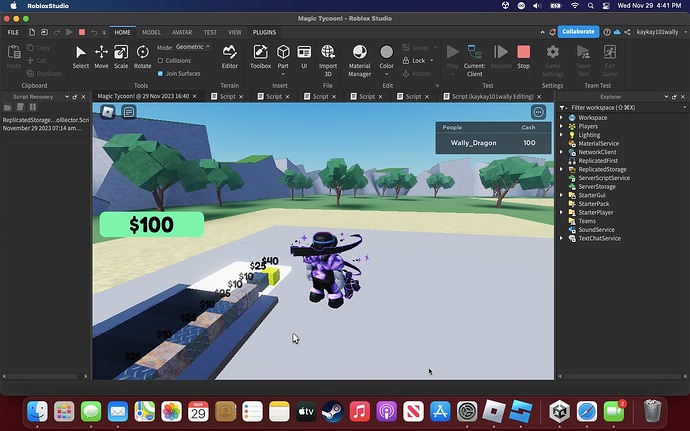The height and width of the screenshot is (431, 690).
Task: Toggle the Join Surfaces checkbox
Action: (x=160, y=74)
